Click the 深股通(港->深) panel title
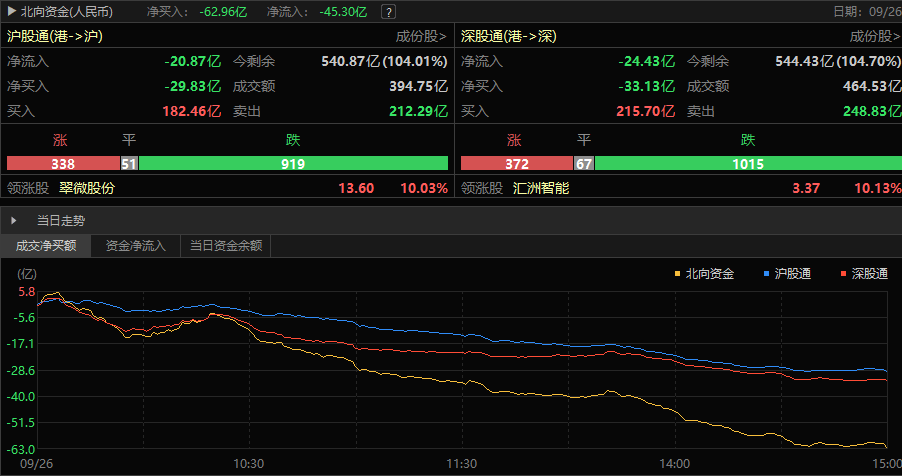Image resolution: width=902 pixels, height=476 pixels. click(508, 36)
